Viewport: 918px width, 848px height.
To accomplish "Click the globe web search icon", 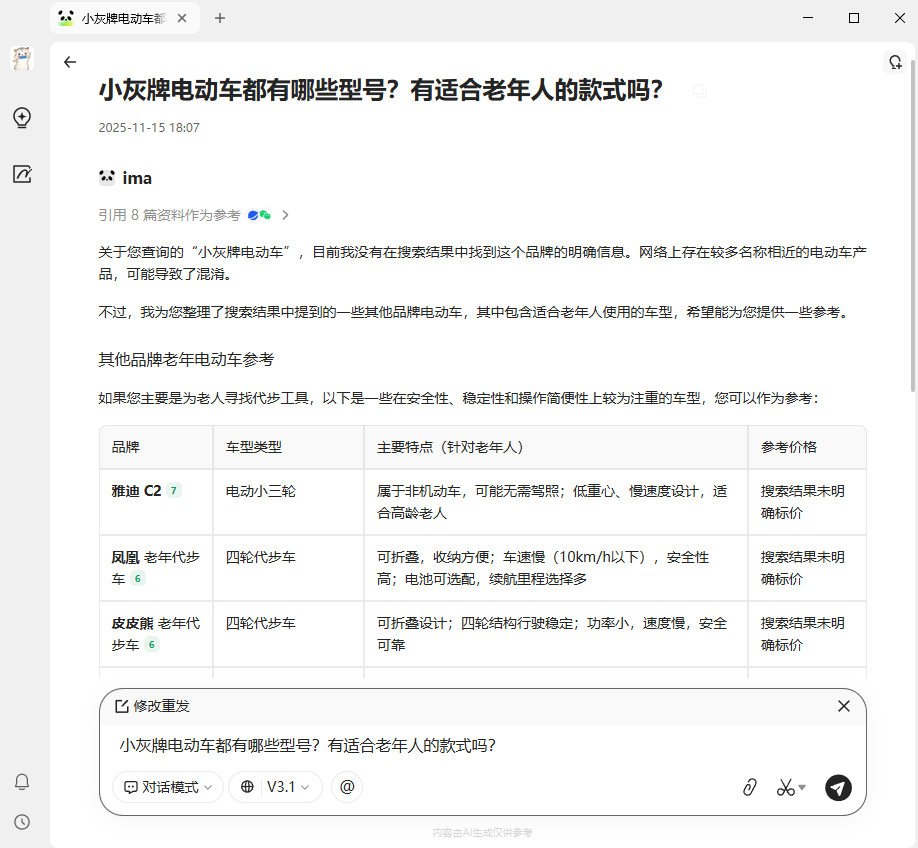I will point(247,787).
